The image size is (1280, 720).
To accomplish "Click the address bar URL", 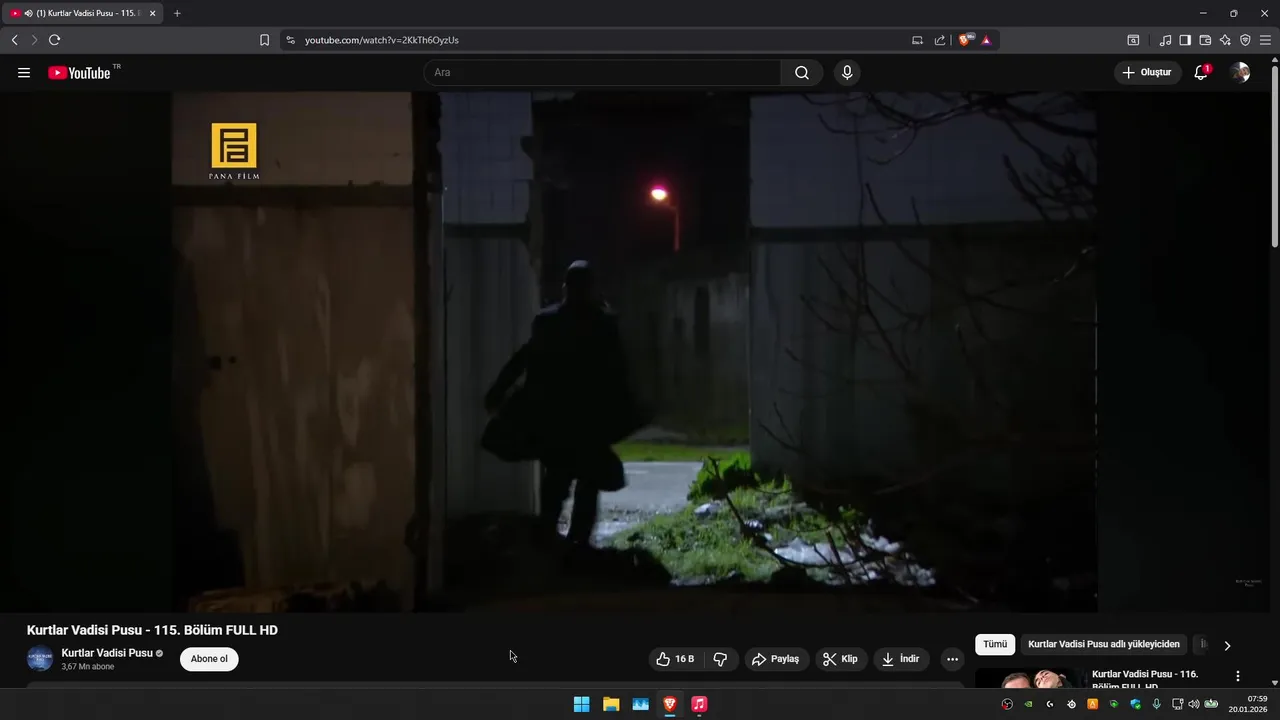I will pyautogui.click(x=382, y=40).
